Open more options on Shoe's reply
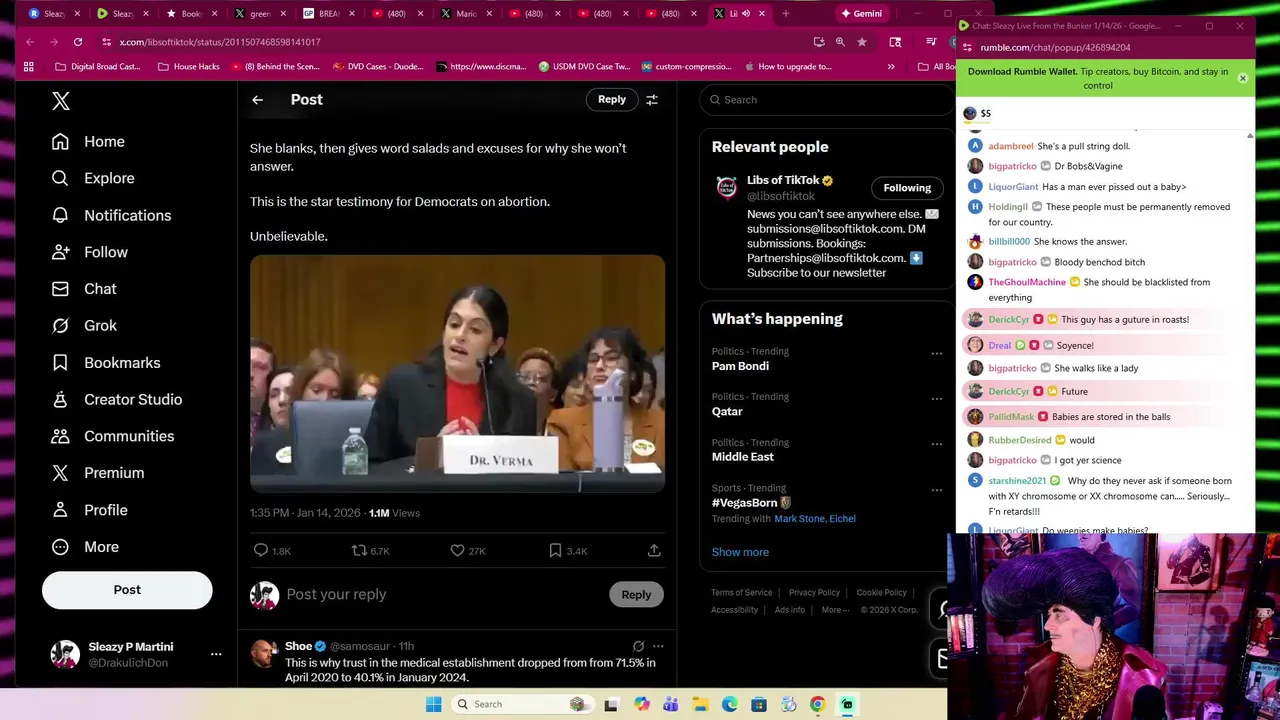The height and width of the screenshot is (720, 1280). tap(658, 646)
